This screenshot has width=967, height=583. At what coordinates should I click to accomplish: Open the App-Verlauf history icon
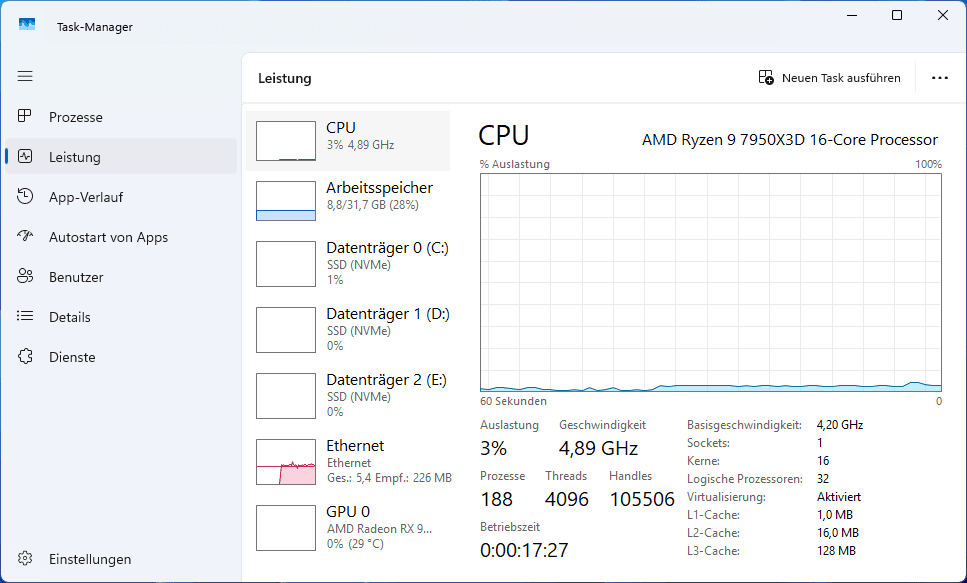[26, 197]
